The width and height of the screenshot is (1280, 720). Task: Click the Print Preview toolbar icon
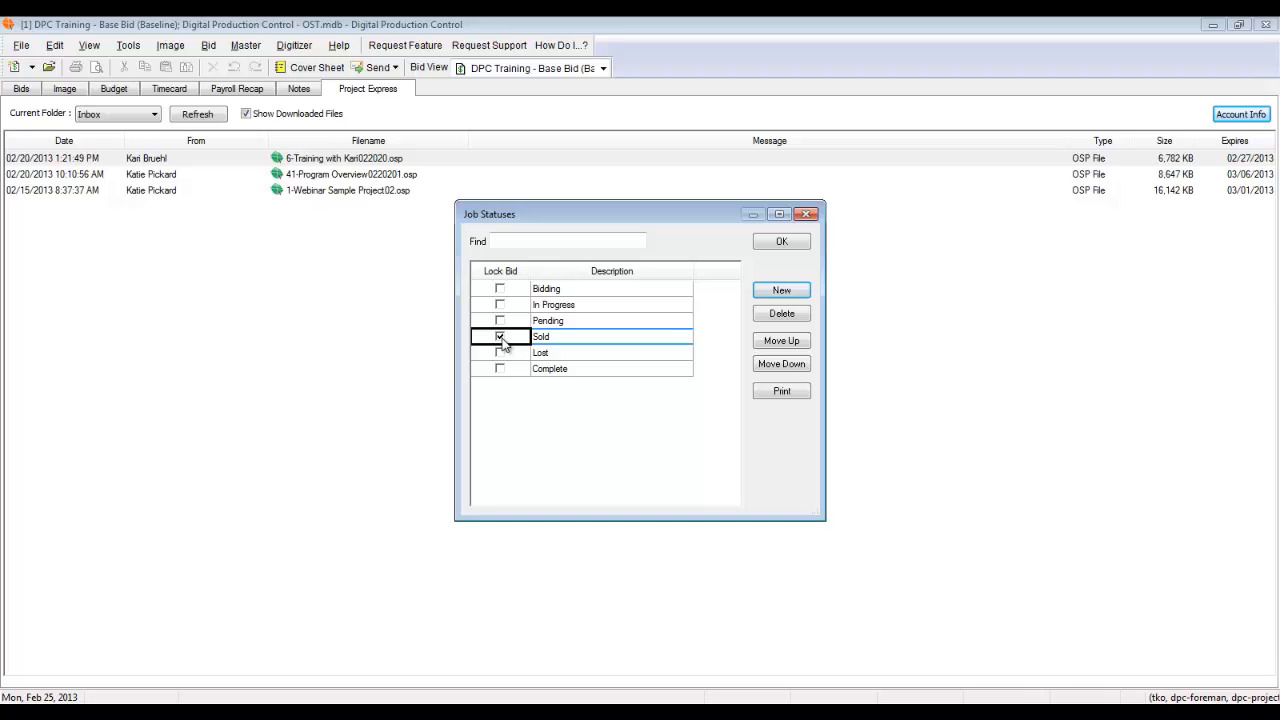[97, 67]
